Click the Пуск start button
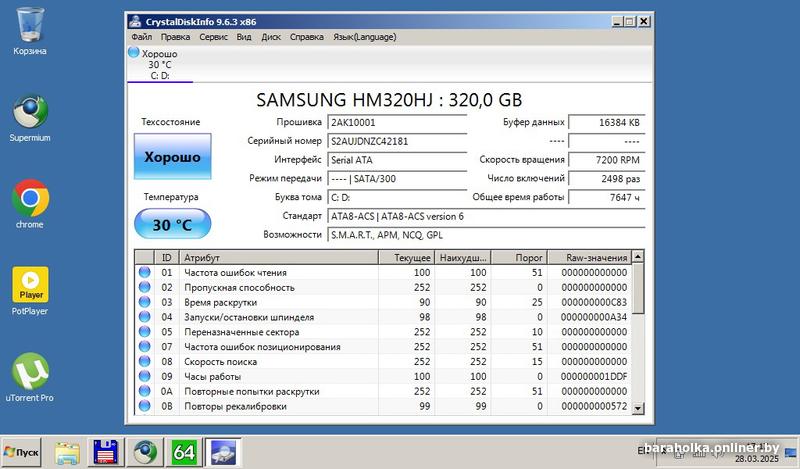800x469 pixels. point(21,452)
